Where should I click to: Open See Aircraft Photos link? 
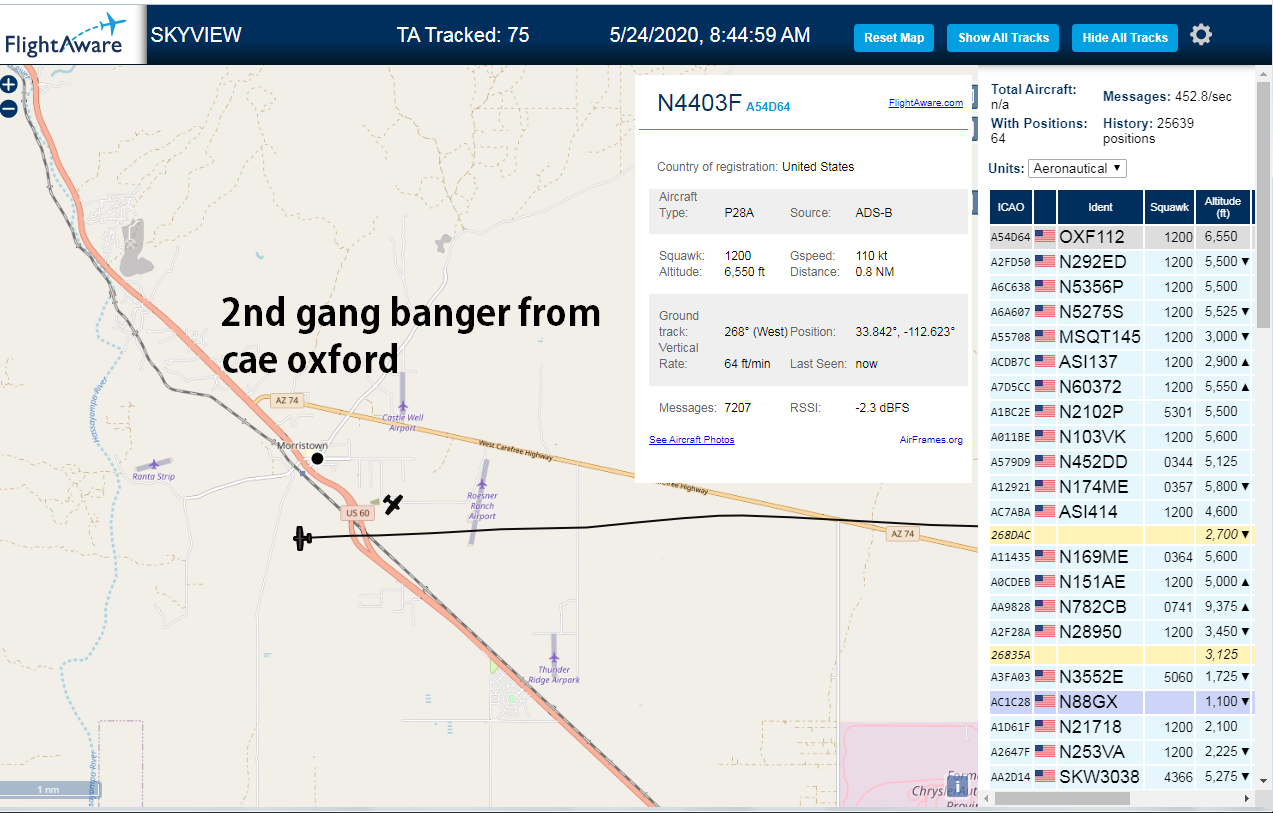click(691, 440)
